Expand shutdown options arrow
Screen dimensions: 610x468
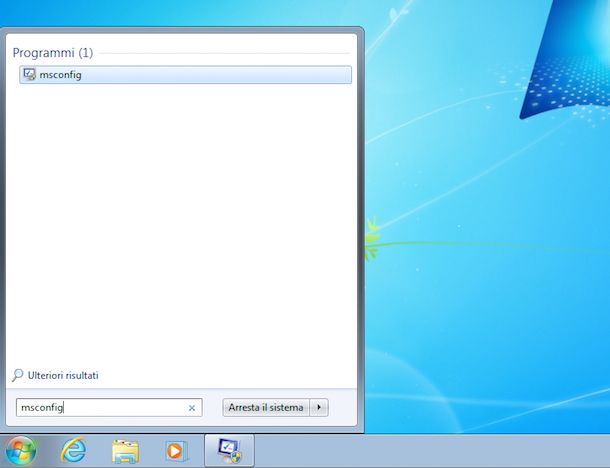click(319, 407)
